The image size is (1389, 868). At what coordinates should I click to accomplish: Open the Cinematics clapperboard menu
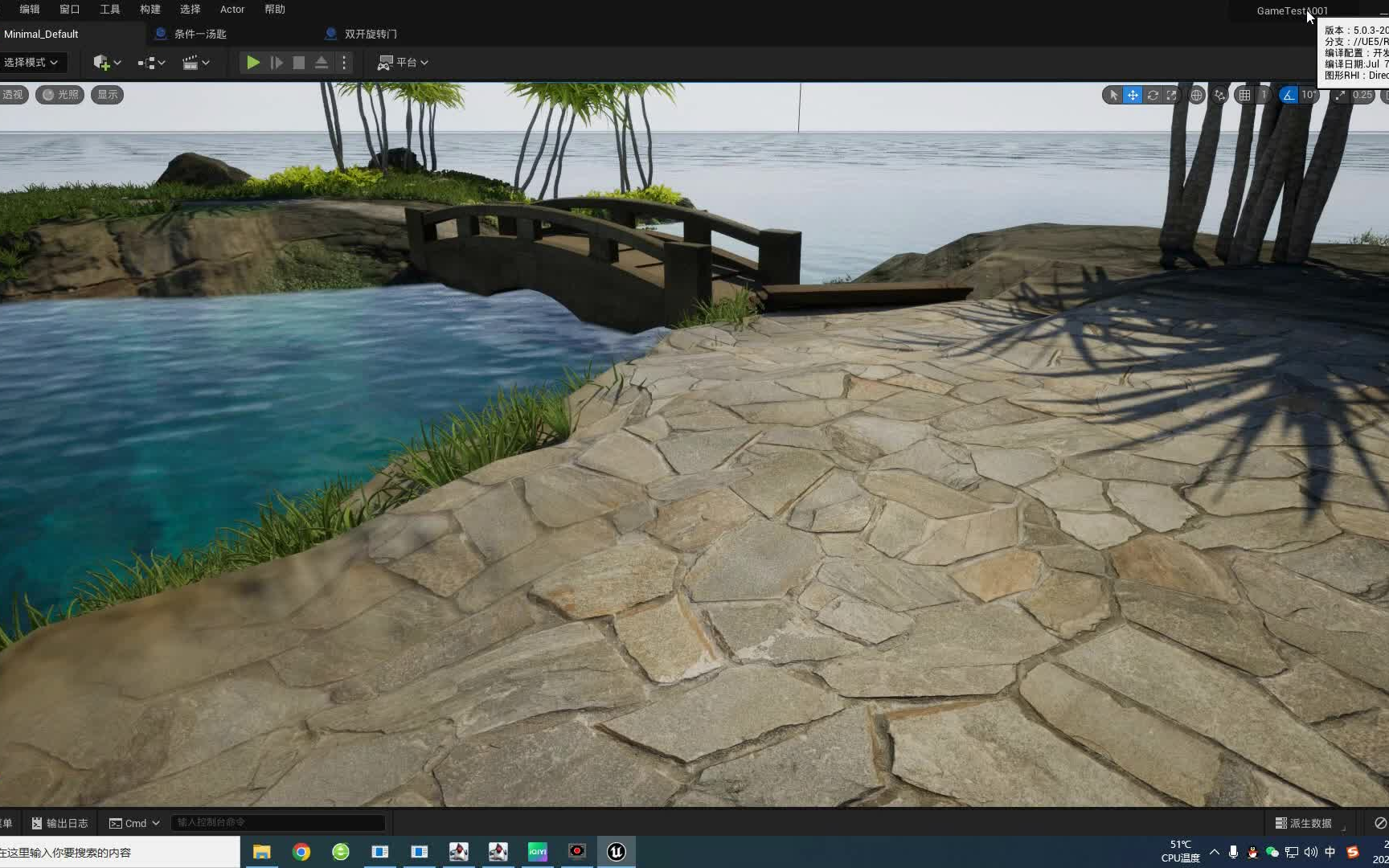click(191, 63)
